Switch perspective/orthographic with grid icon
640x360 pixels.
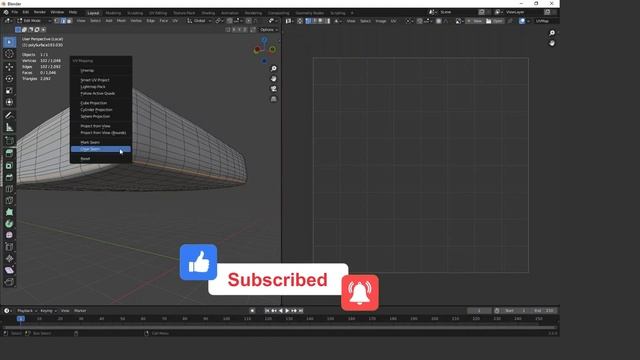(273, 99)
